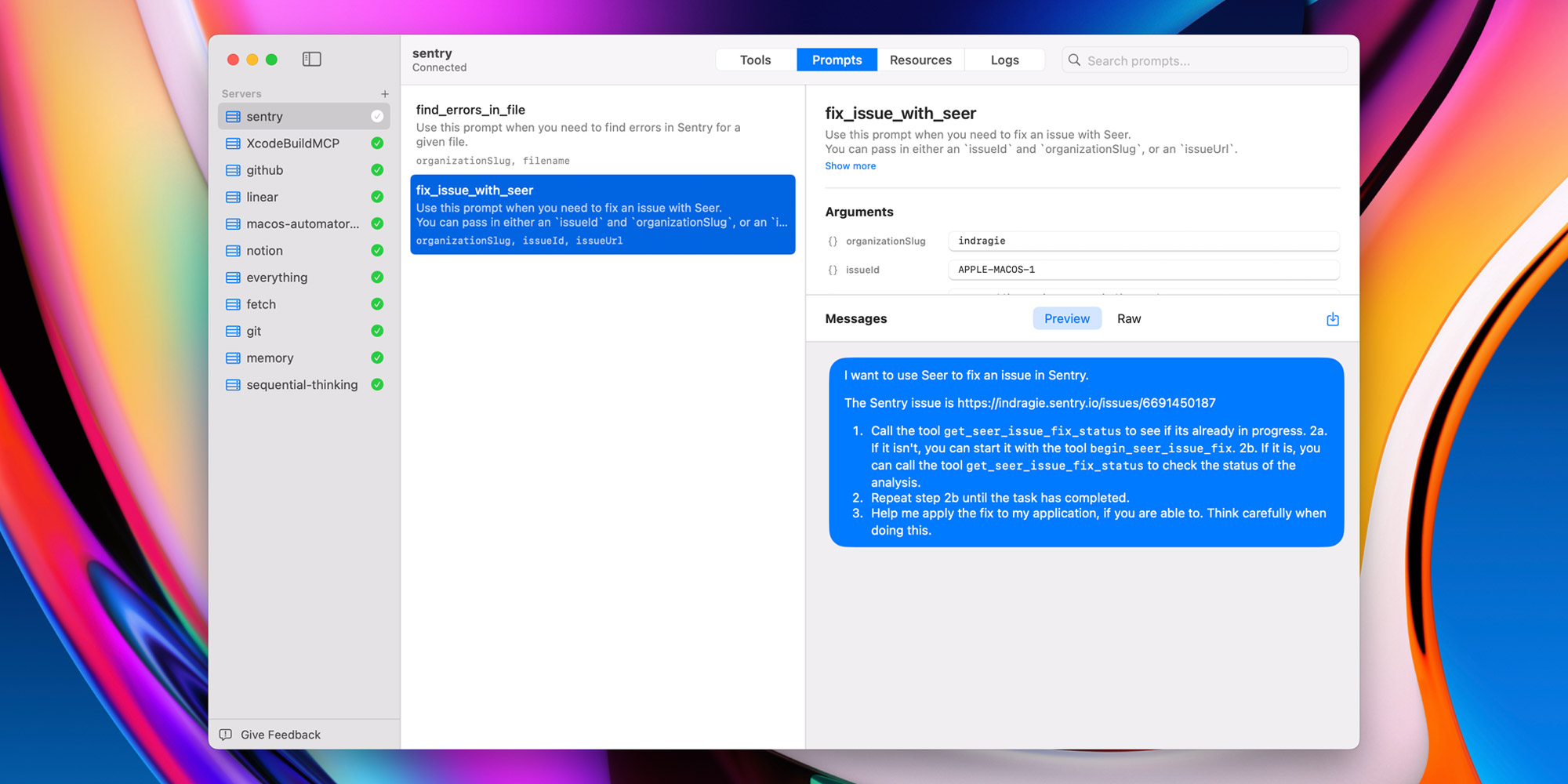Click the github server icon
This screenshot has height=784, width=1568.
233,170
